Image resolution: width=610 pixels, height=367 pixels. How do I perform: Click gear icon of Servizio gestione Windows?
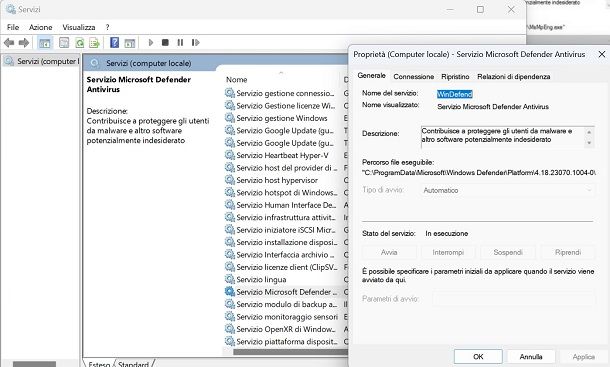pos(230,118)
